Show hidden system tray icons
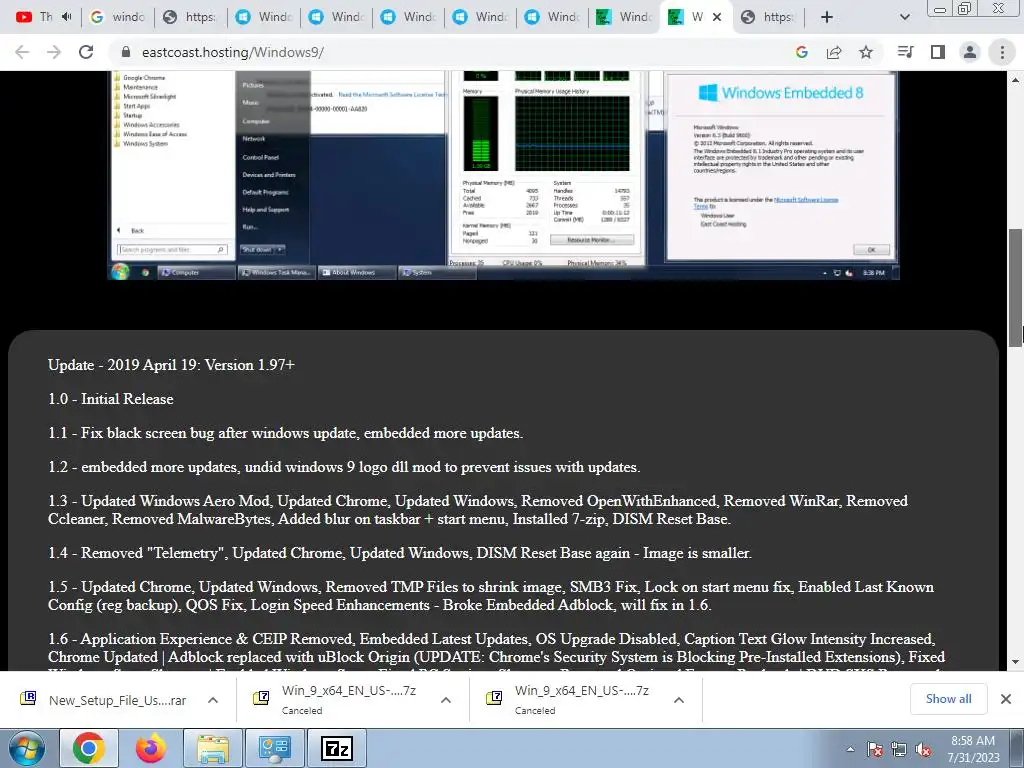The width and height of the screenshot is (1024, 768). [x=850, y=749]
